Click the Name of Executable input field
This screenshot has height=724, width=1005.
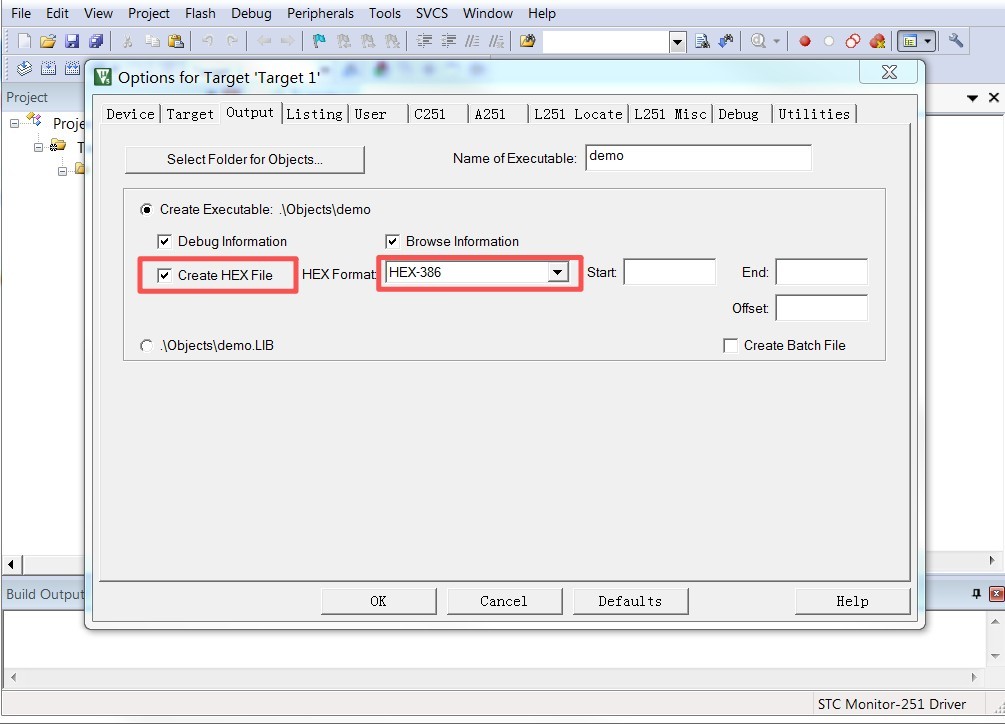point(698,158)
